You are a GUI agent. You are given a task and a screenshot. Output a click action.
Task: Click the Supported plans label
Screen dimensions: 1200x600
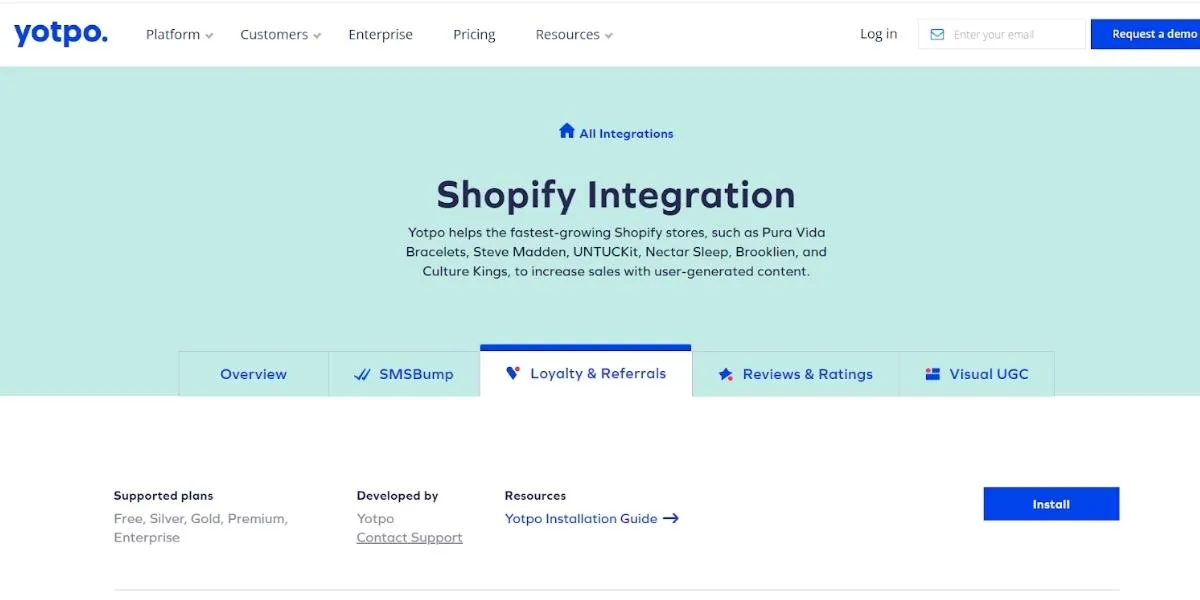click(163, 496)
